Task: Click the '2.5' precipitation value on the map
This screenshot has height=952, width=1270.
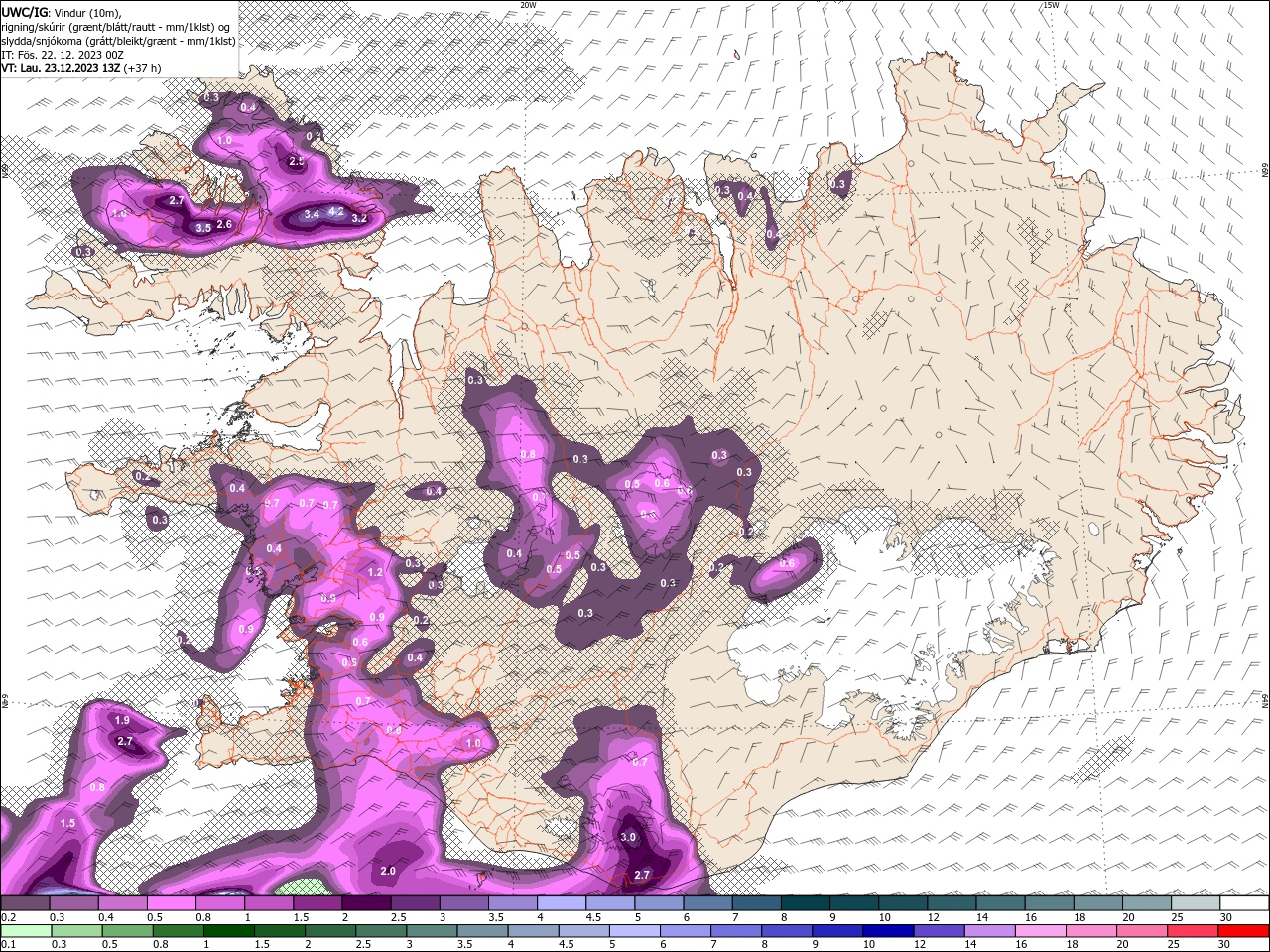Action: (x=296, y=161)
